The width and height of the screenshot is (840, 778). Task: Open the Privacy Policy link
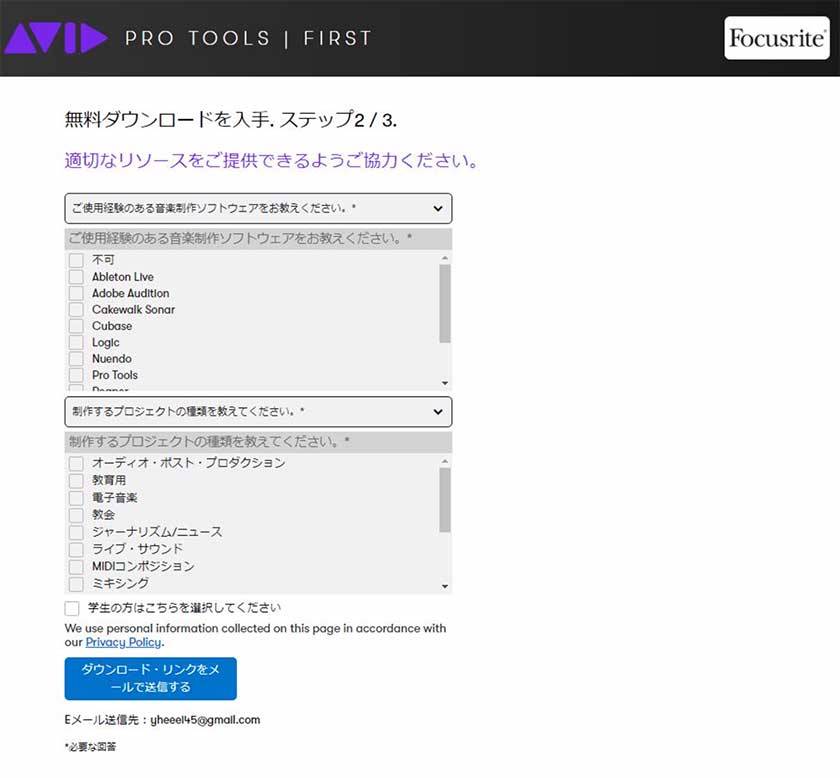pyautogui.click(x=123, y=642)
